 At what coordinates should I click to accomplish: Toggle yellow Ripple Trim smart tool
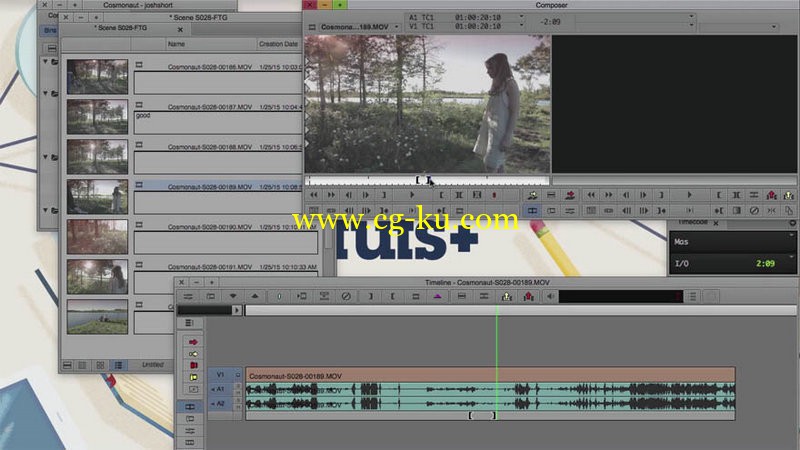[193, 377]
